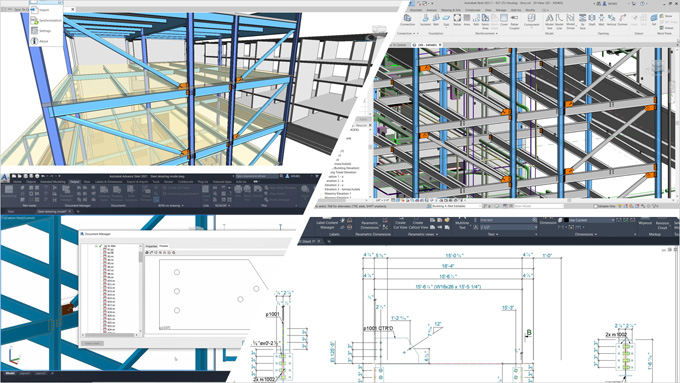Choose the Model Line tool
The image size is (680, 383).
(559, 21)
